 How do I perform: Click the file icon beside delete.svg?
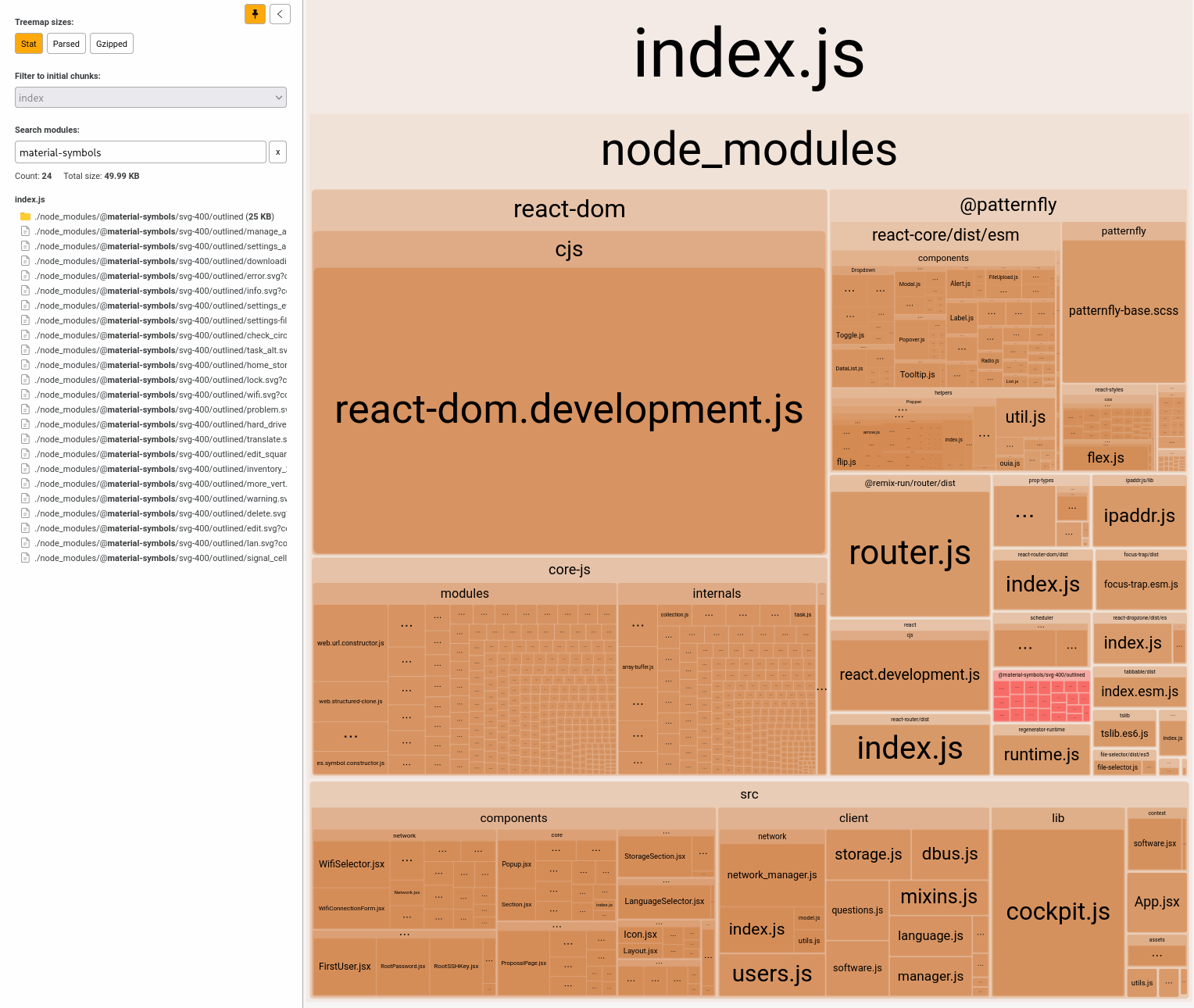(x=25, y=513)
